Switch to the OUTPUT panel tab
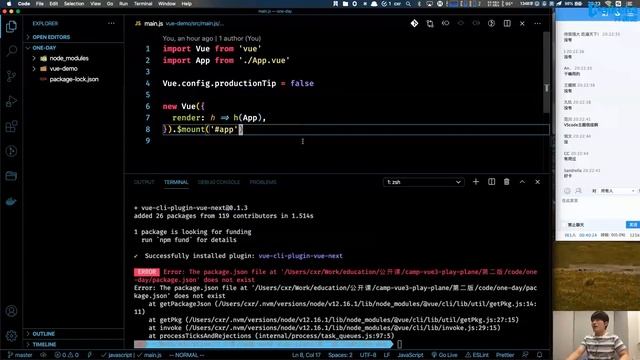Image resolution: width=640 pixels, height=360 pixels. 144,182
